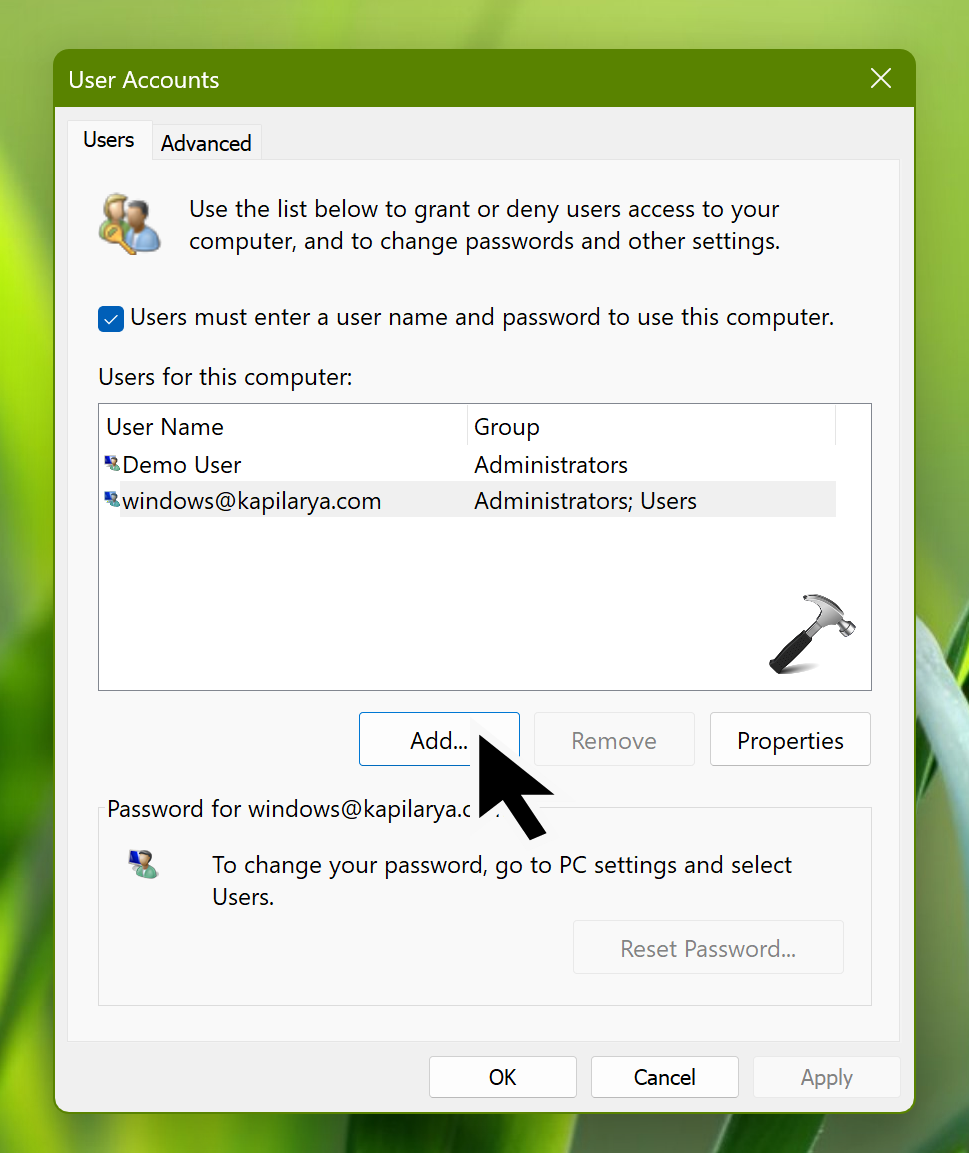Click the password section user icon
The image size is (969, 1153).
143,864
